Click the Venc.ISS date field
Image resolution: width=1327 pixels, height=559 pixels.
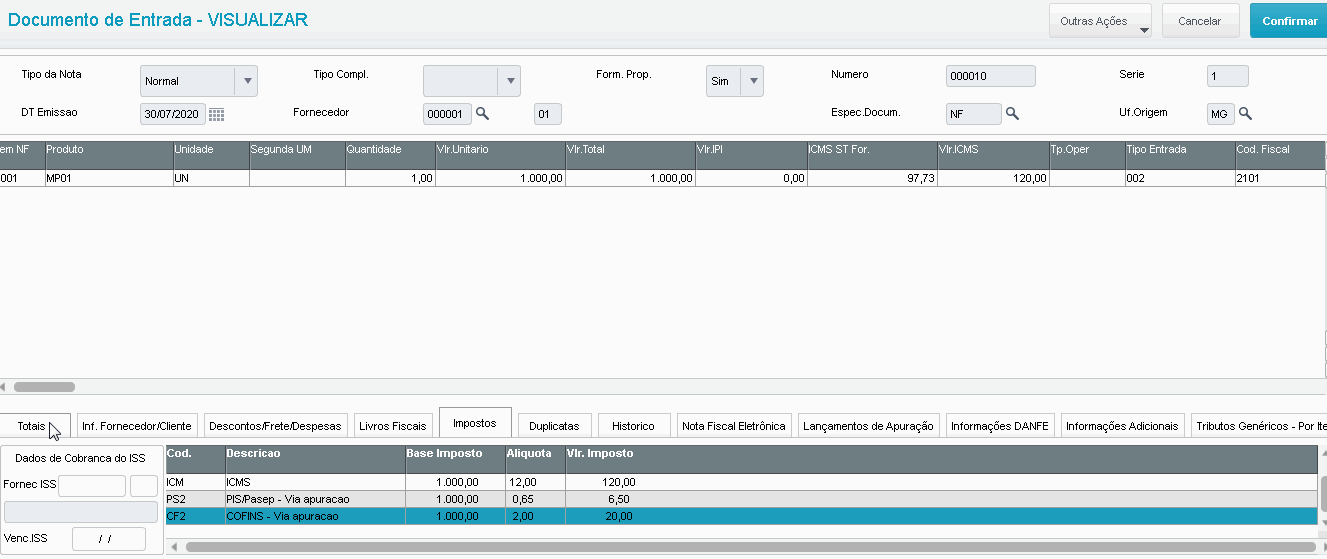pyautogui.click(x=108, y=539)
